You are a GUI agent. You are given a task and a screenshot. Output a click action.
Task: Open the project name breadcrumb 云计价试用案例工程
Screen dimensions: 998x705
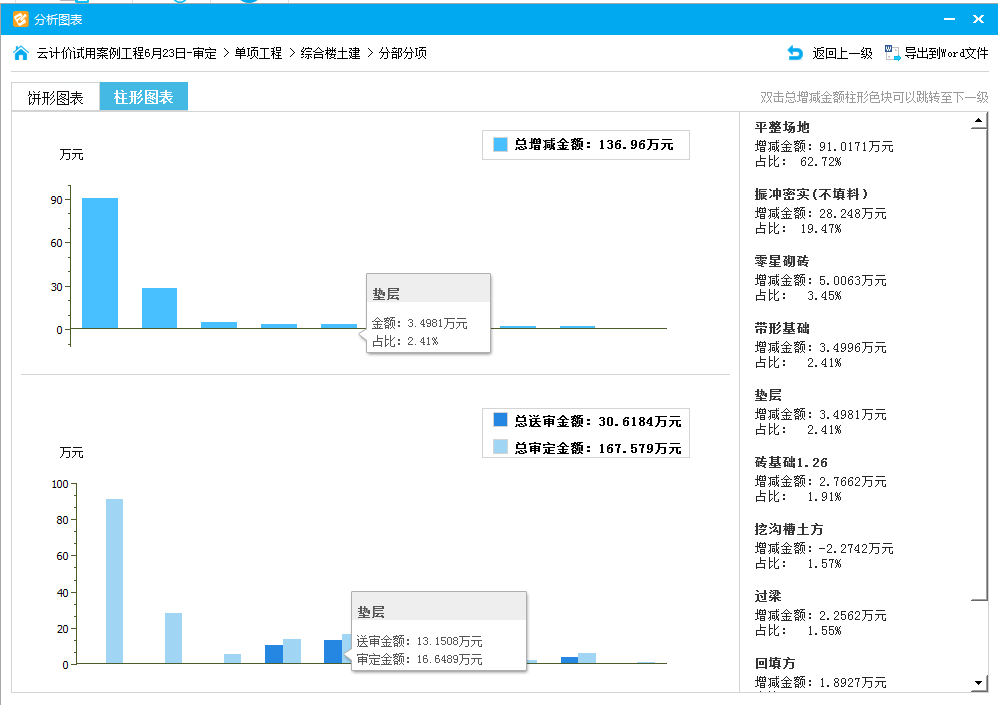pyautogui.click(x=126, y=53)
